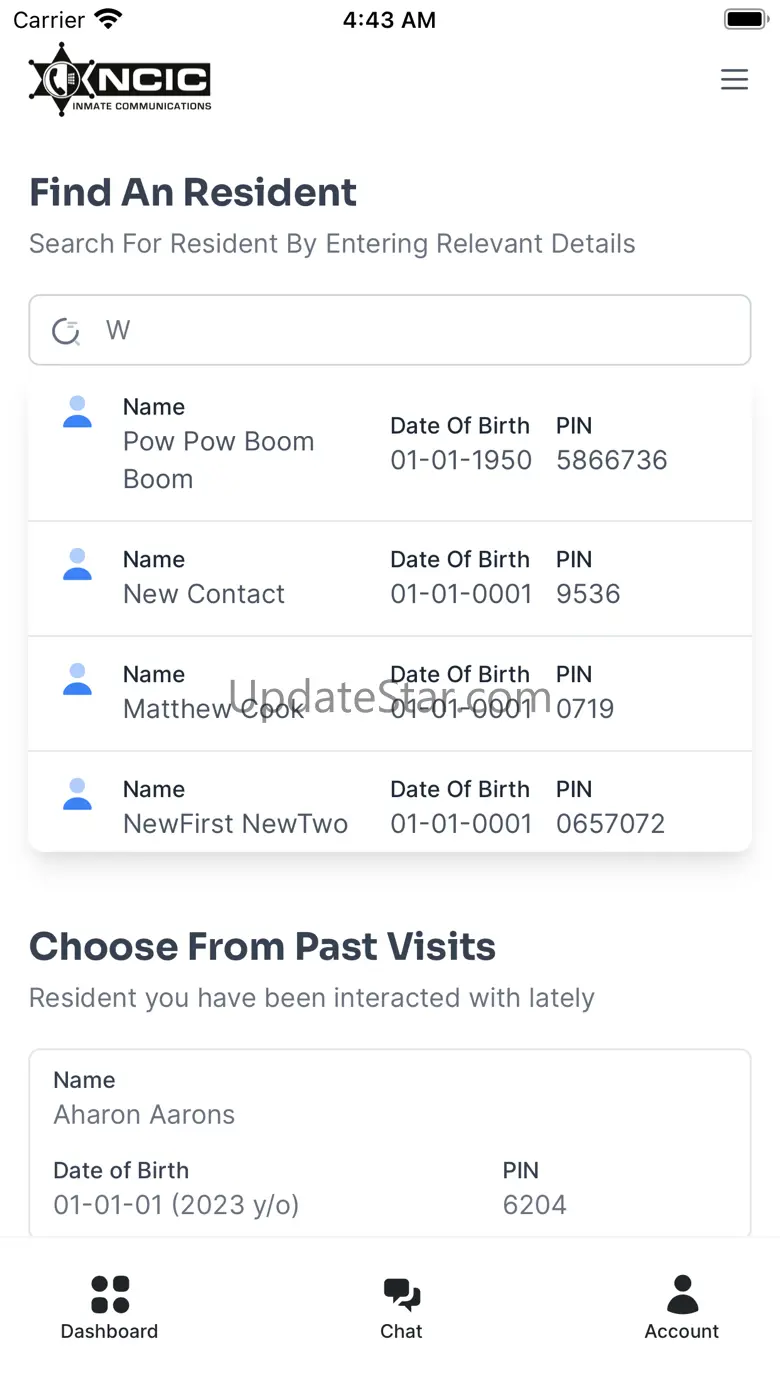Switch to the Chat tab
The height and width of the screenshot is (1387, 780).
tap(401, 1307)
